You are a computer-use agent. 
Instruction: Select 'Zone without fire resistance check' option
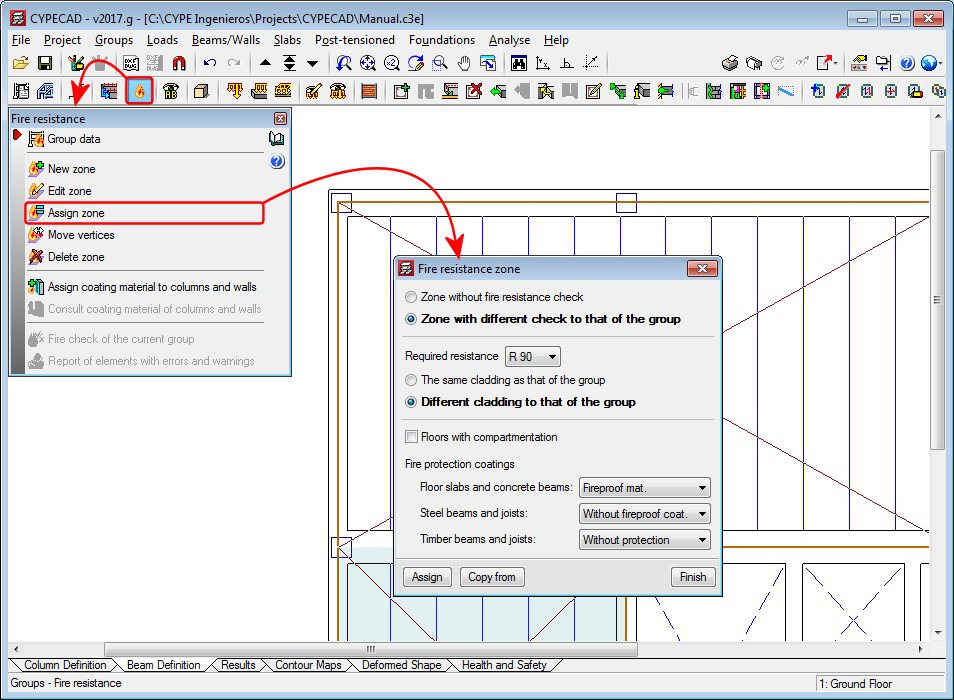pos(411,297)
